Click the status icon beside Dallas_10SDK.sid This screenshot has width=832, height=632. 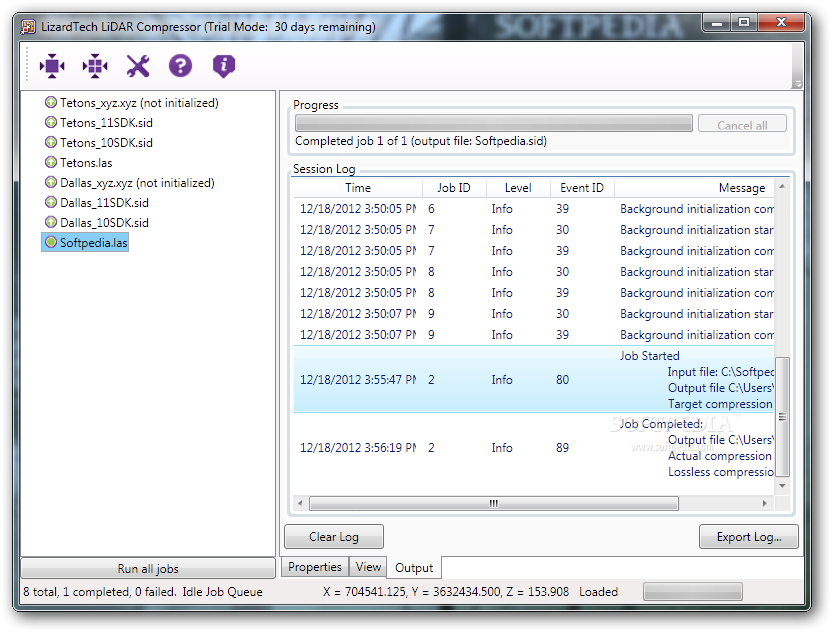pyautogui.click(x=50, y=222)
